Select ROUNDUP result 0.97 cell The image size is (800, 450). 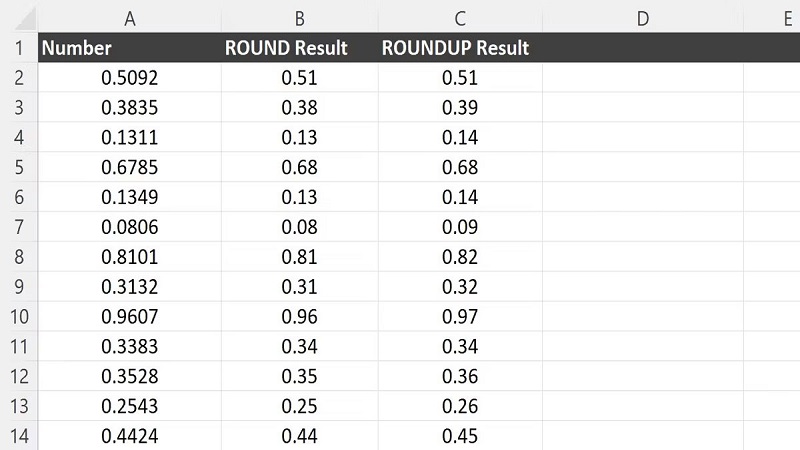pos(460,317)
